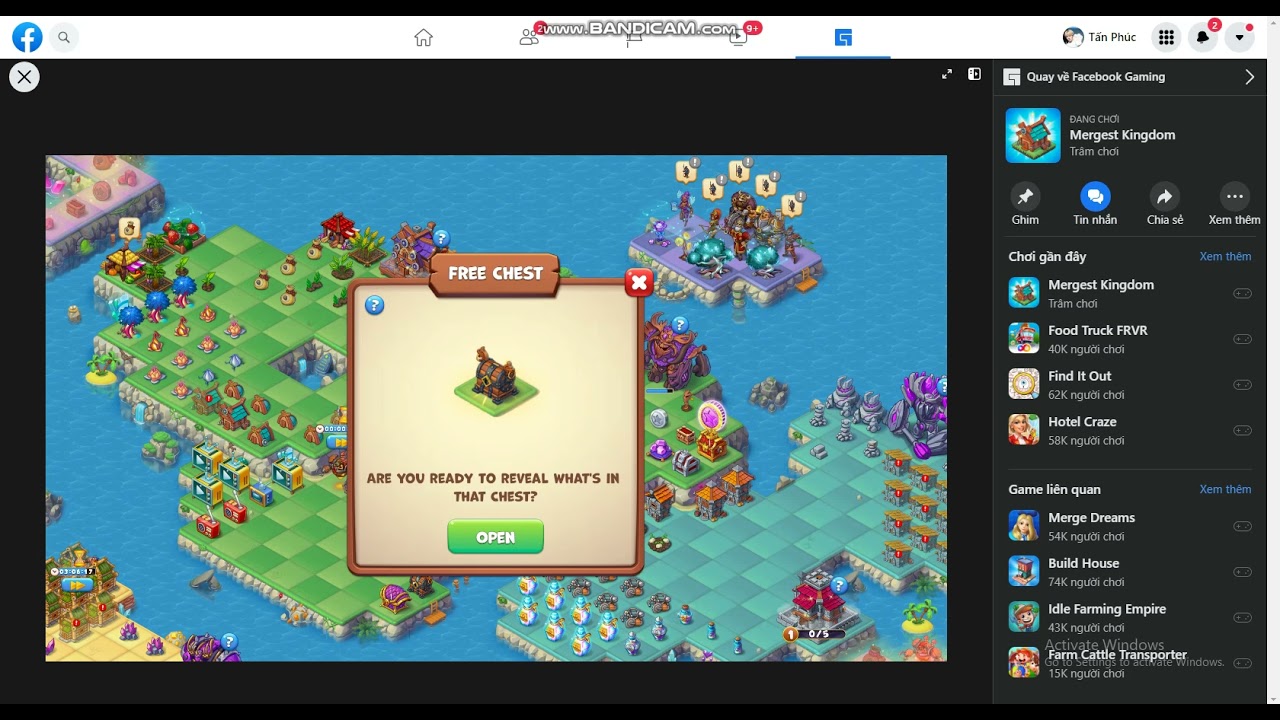Viewport: 1280px width, 720px height.
Task: Click question mark above purple tree monster
Action: tap(680, 324)
